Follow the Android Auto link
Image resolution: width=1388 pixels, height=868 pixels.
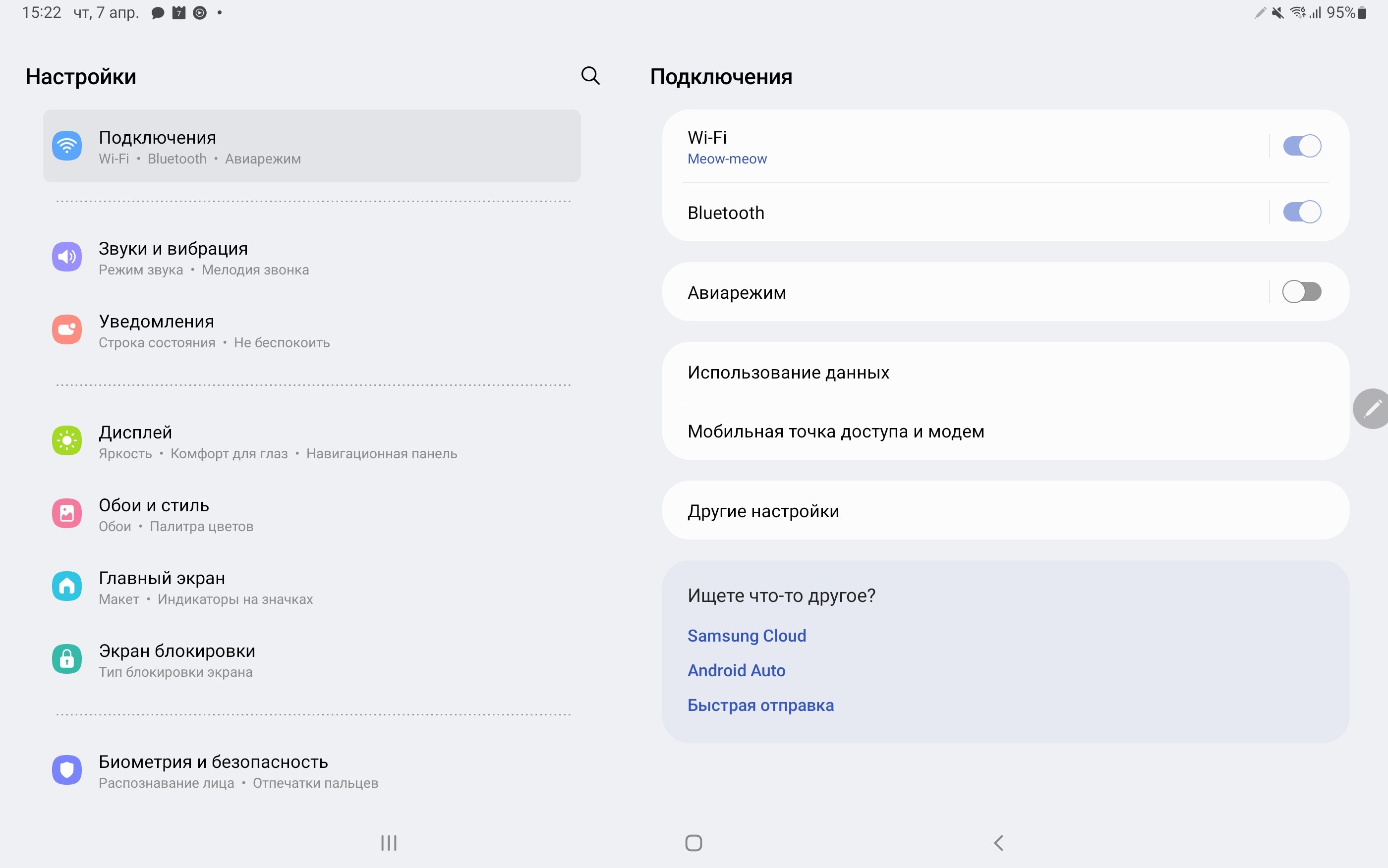736,670
